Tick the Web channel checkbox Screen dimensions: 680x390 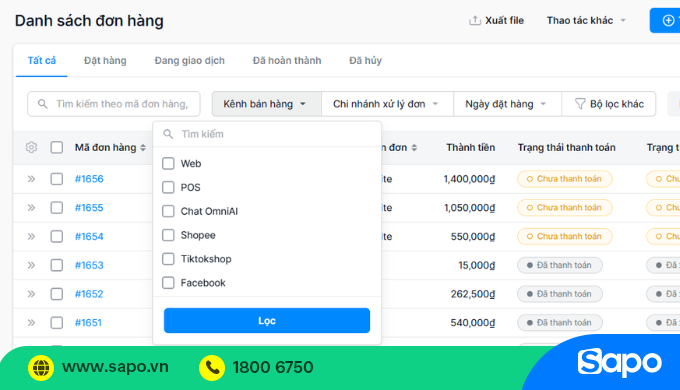click(168, 164)
